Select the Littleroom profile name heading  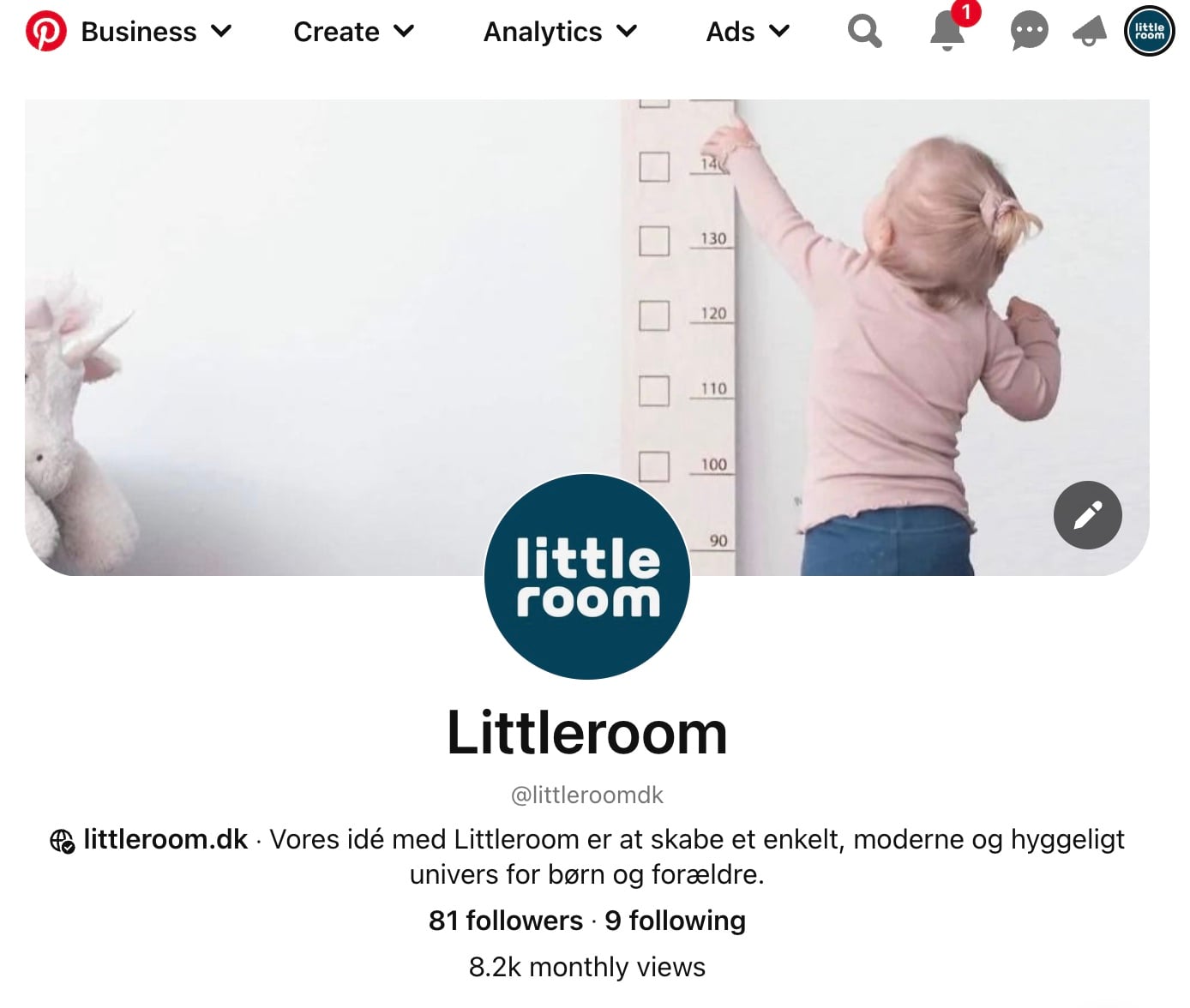coord(587,734)
